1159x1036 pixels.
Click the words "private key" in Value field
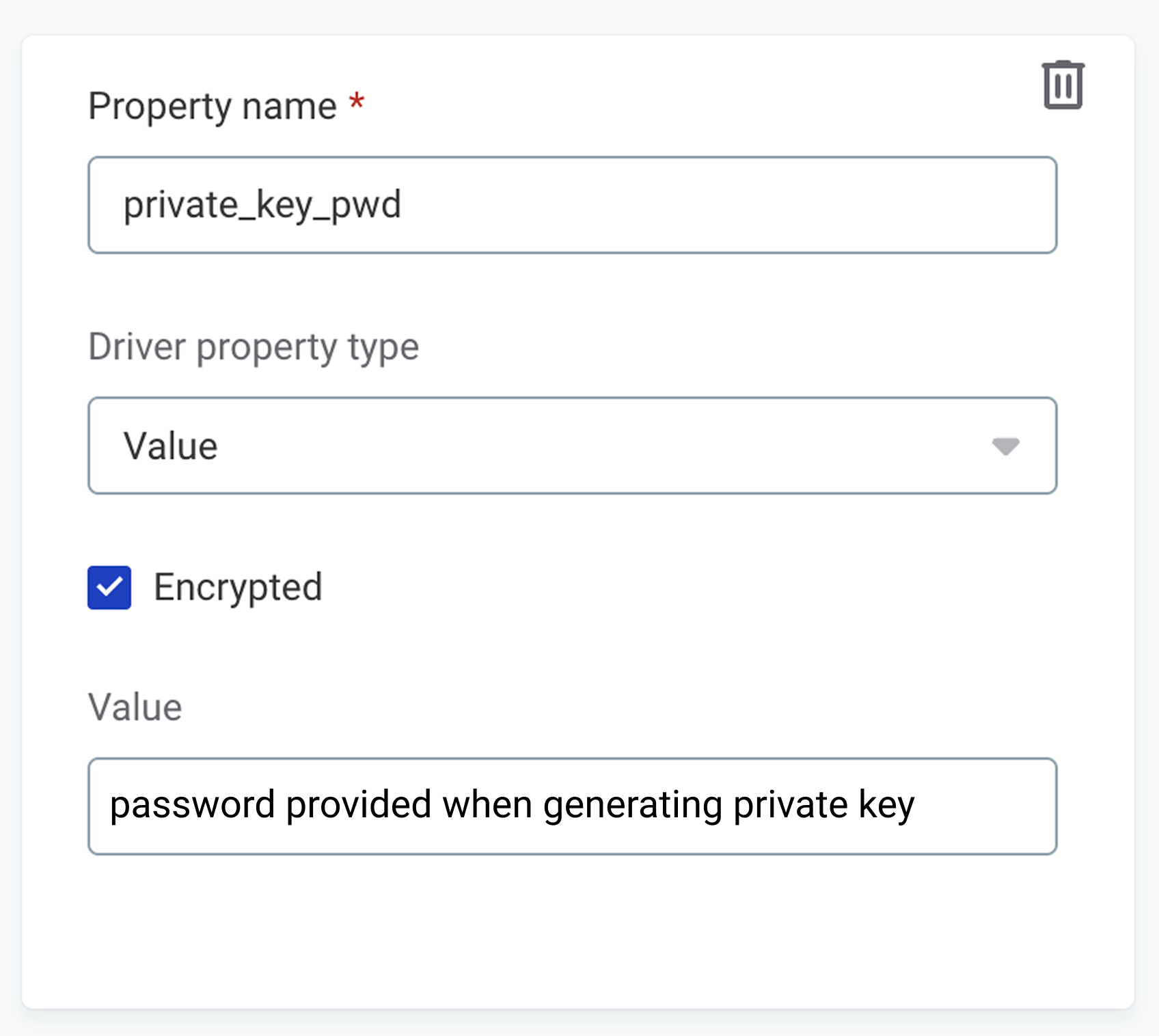click(823, 805)
